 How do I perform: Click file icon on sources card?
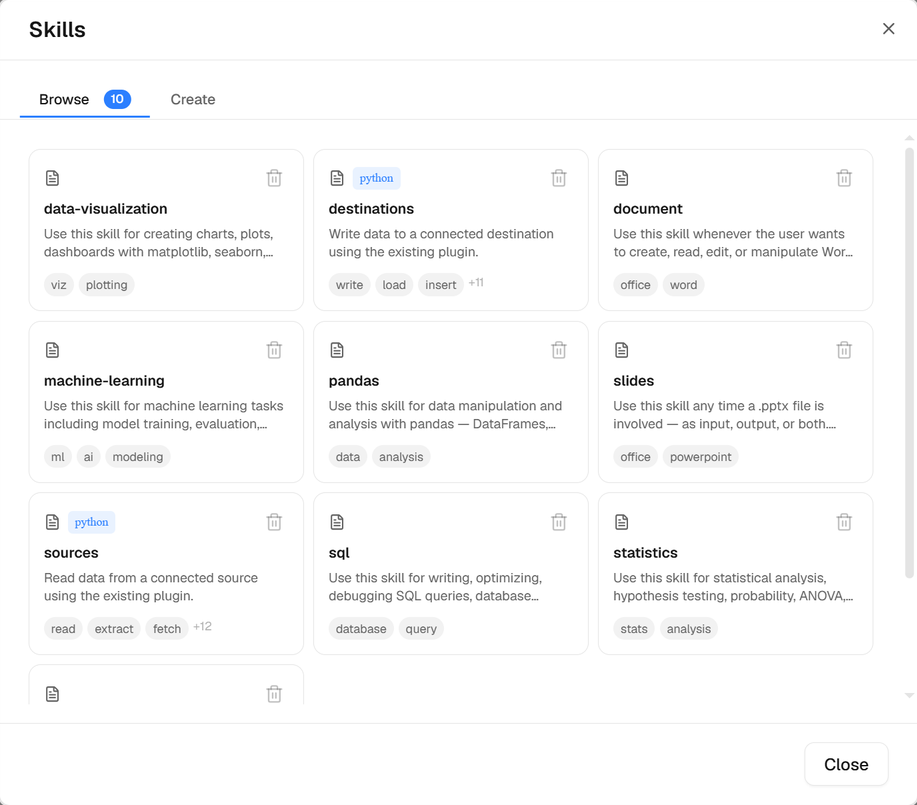(x=52, y=522)
